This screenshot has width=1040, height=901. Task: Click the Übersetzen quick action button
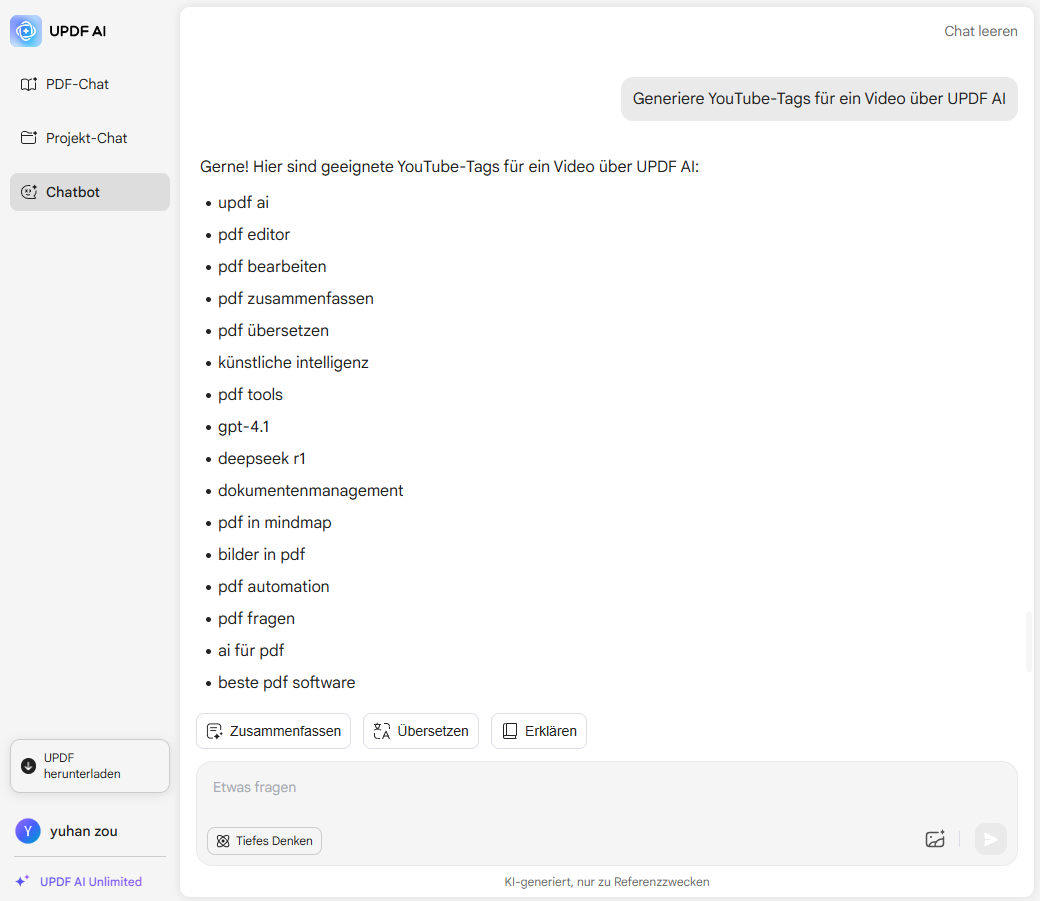click(x=421, y=730)
